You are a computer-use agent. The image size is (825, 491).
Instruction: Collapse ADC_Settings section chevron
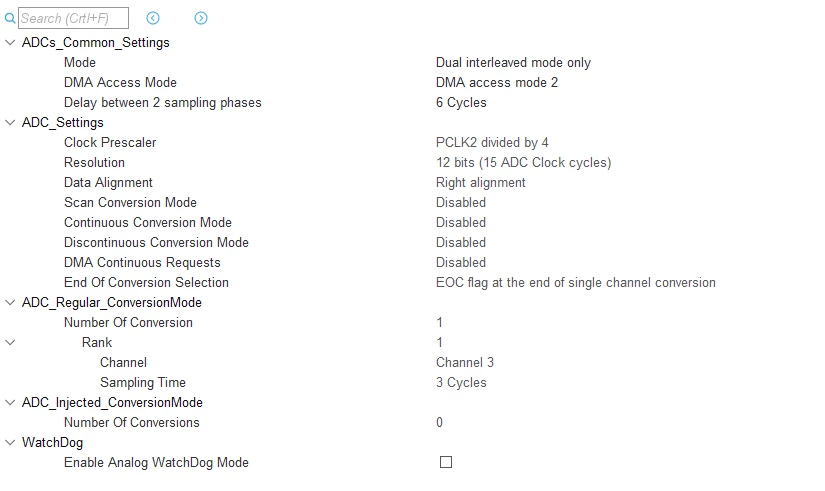coord(10,122)
